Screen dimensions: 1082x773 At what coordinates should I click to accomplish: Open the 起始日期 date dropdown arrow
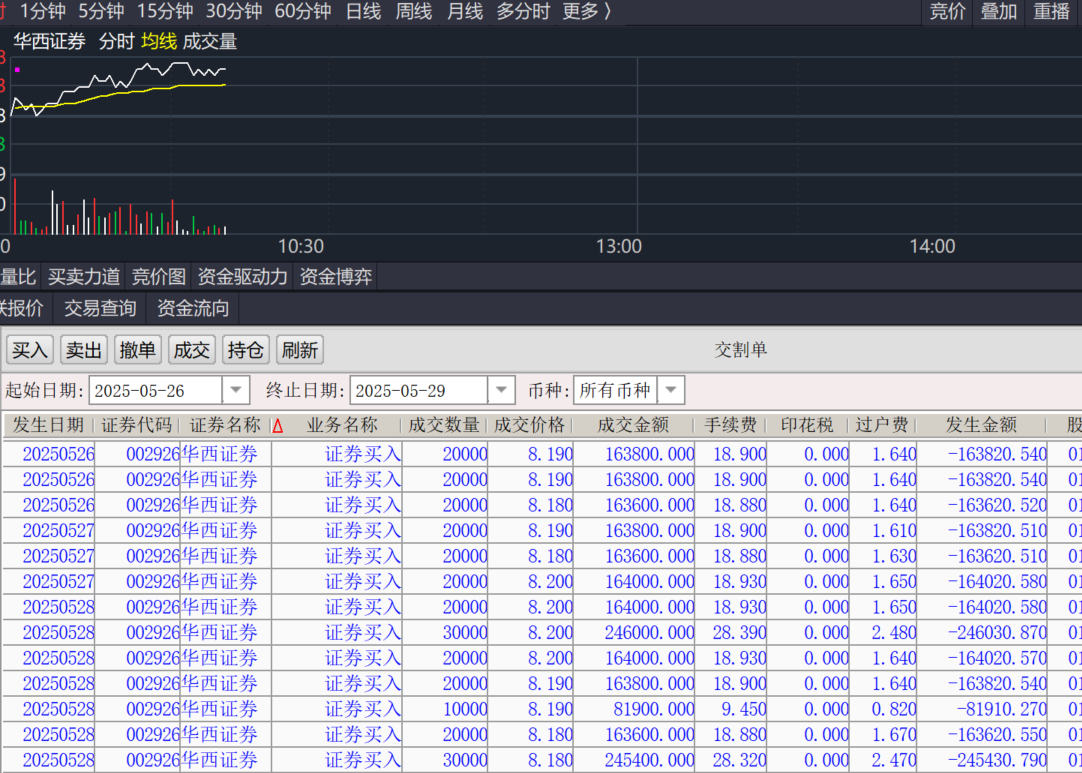(x=236, y=391)
